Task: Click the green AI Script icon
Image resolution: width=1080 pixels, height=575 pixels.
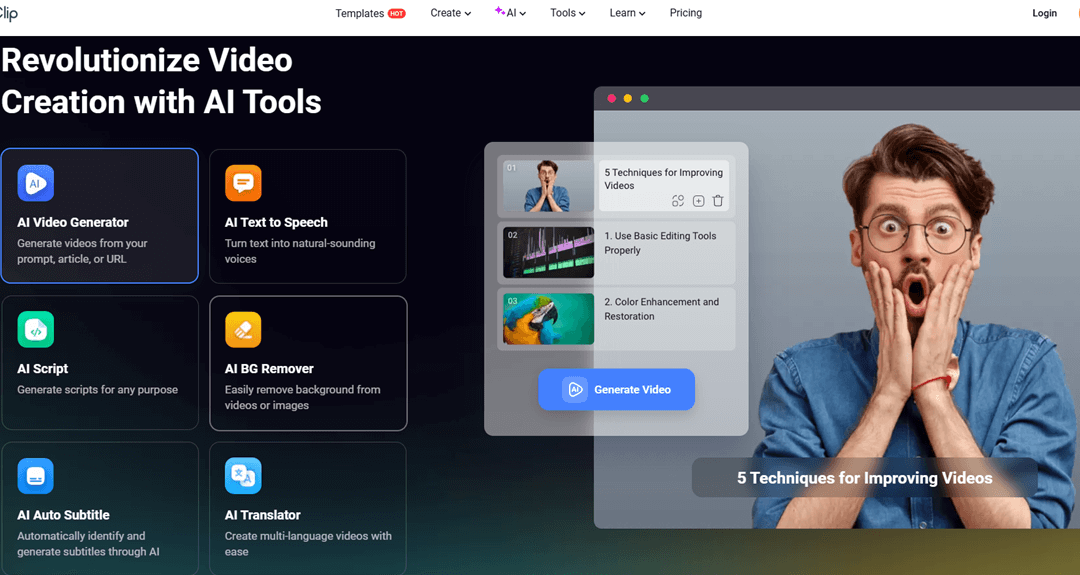Action: (x=36, y=329)
